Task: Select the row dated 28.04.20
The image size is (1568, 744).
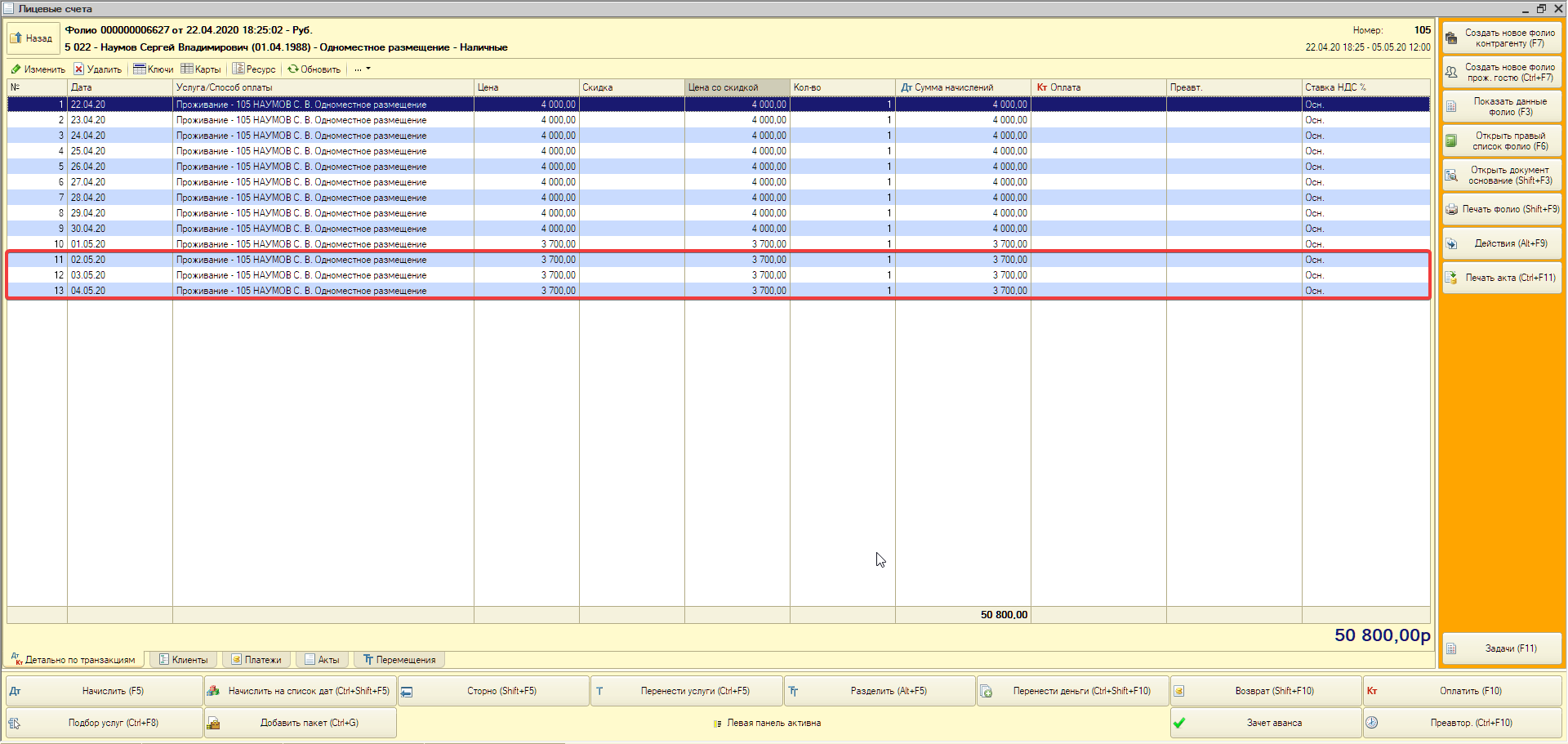Action: coord(718,198)
